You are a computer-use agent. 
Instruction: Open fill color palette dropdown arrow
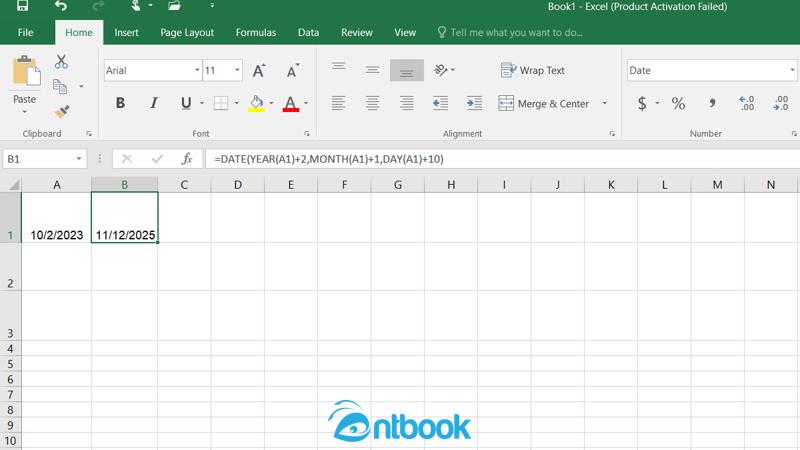click(x=271, y=104)
